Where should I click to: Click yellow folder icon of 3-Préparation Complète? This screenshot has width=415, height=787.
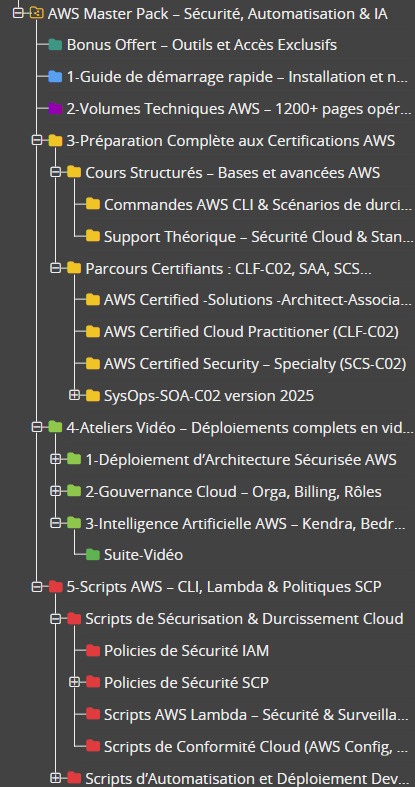point(55,141)
